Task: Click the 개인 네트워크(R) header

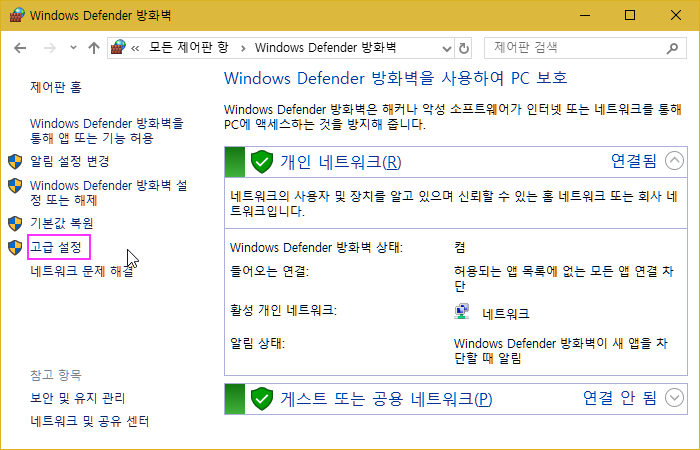Action: pyautogui.click(x=341, y=162)
